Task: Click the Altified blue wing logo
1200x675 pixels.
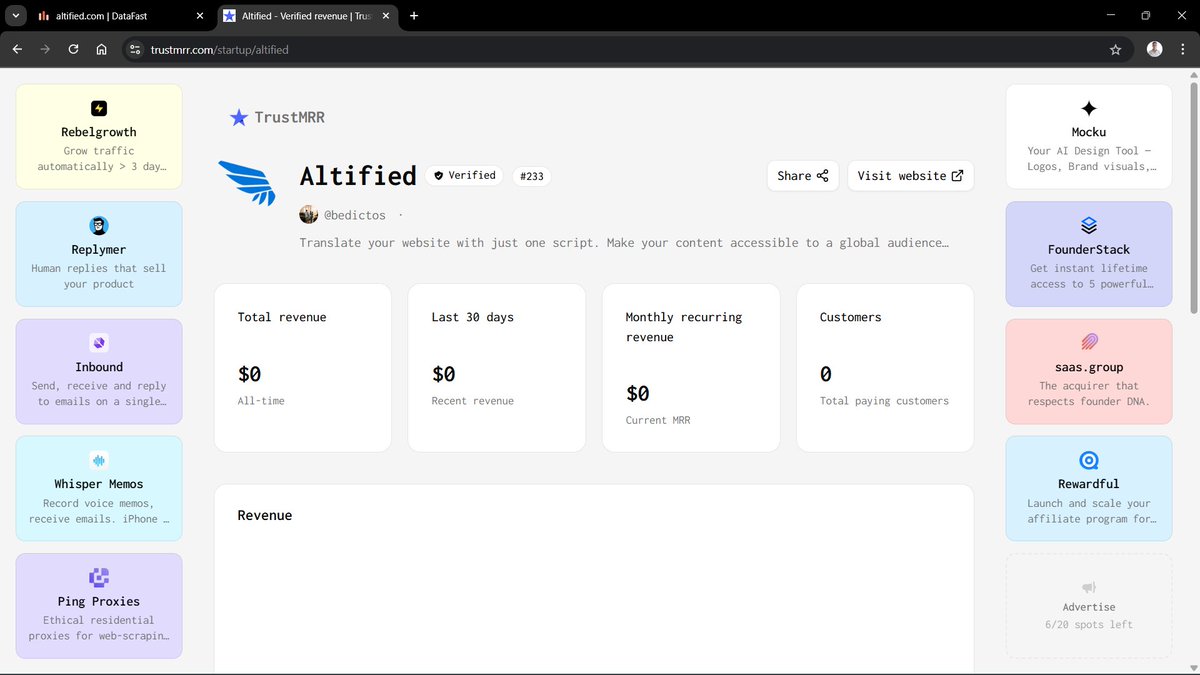Action: pyautogui.click(x=247, y=182)
